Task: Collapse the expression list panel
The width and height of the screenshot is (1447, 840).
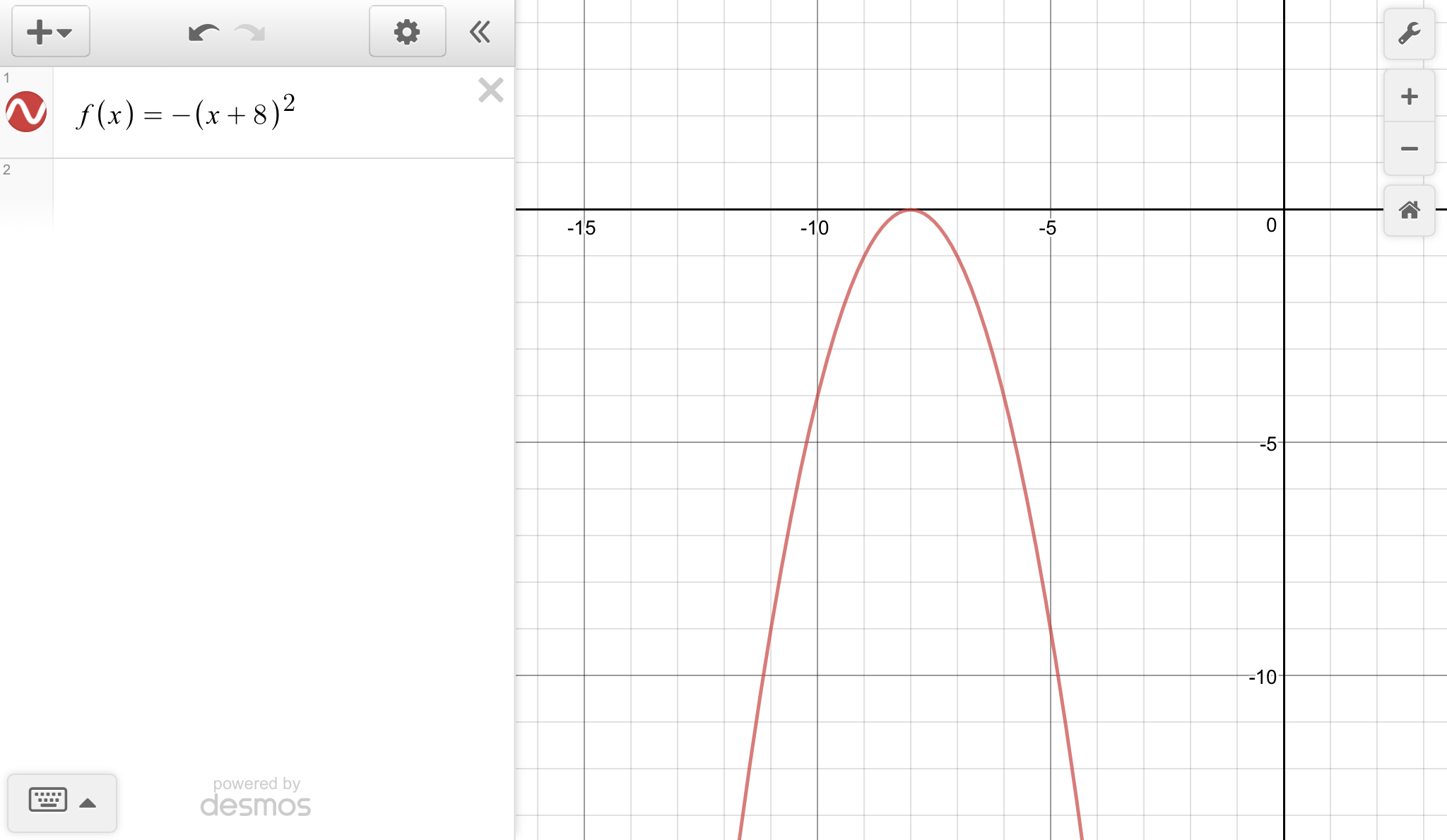Action: 480,32
